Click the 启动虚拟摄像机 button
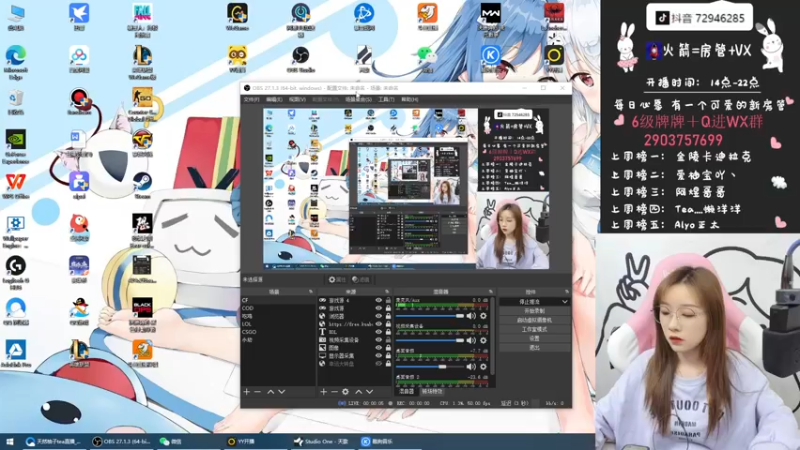 (x=534, y=320)
